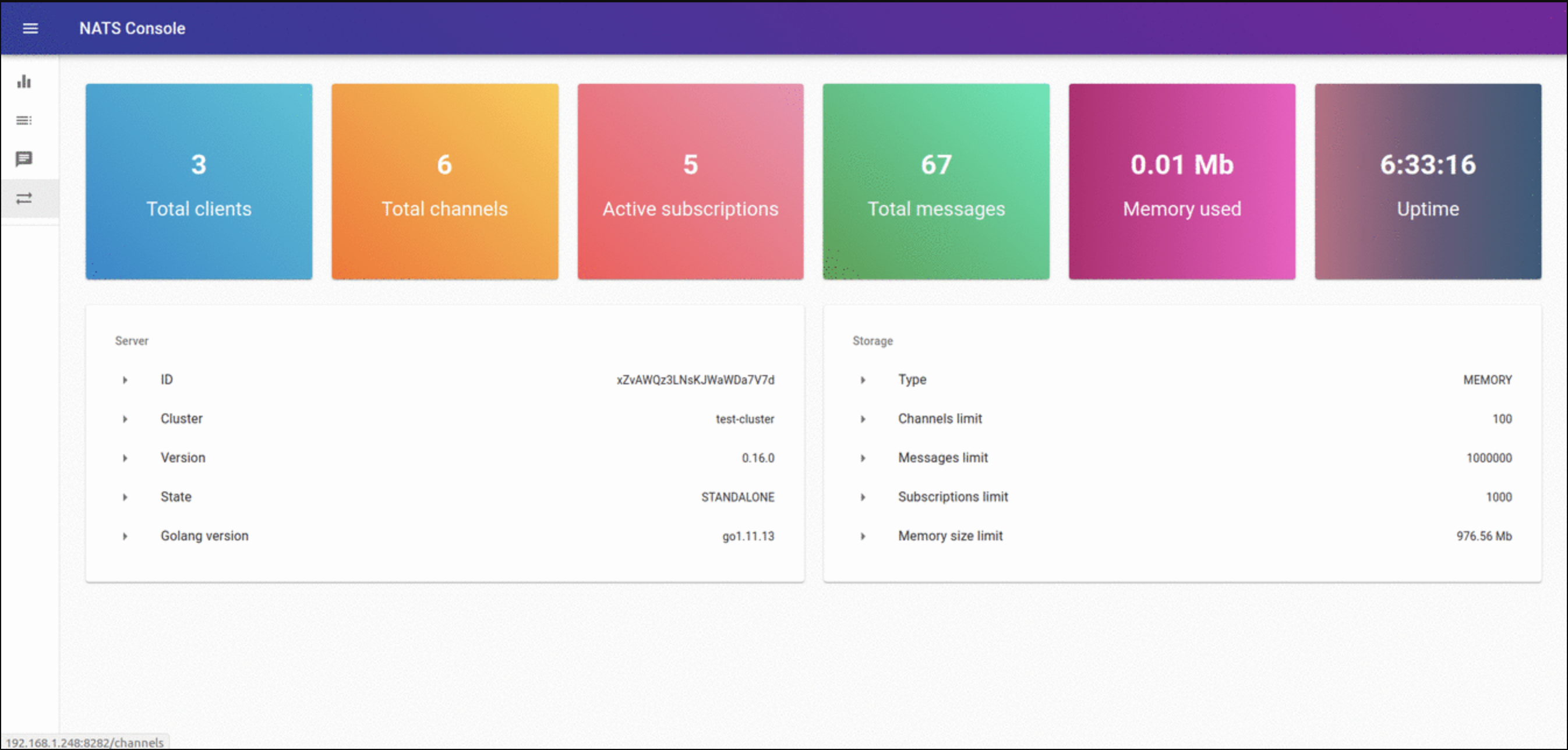Click the Total channels card

tap(444, 182)
